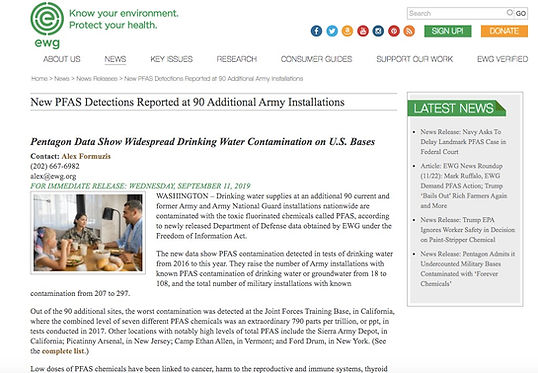
Task: Open the Instagram profile icon
Action: 378,31
